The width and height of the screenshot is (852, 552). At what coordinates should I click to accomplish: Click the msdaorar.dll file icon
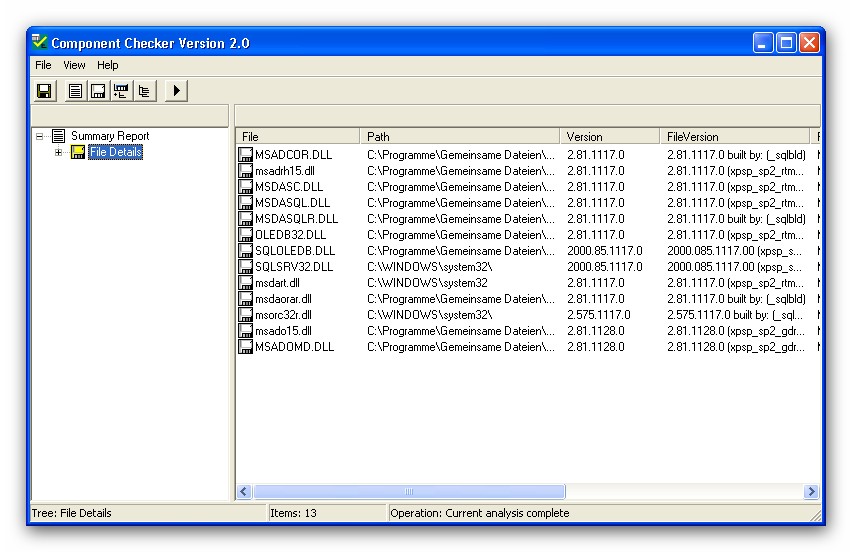pos(246,299)
